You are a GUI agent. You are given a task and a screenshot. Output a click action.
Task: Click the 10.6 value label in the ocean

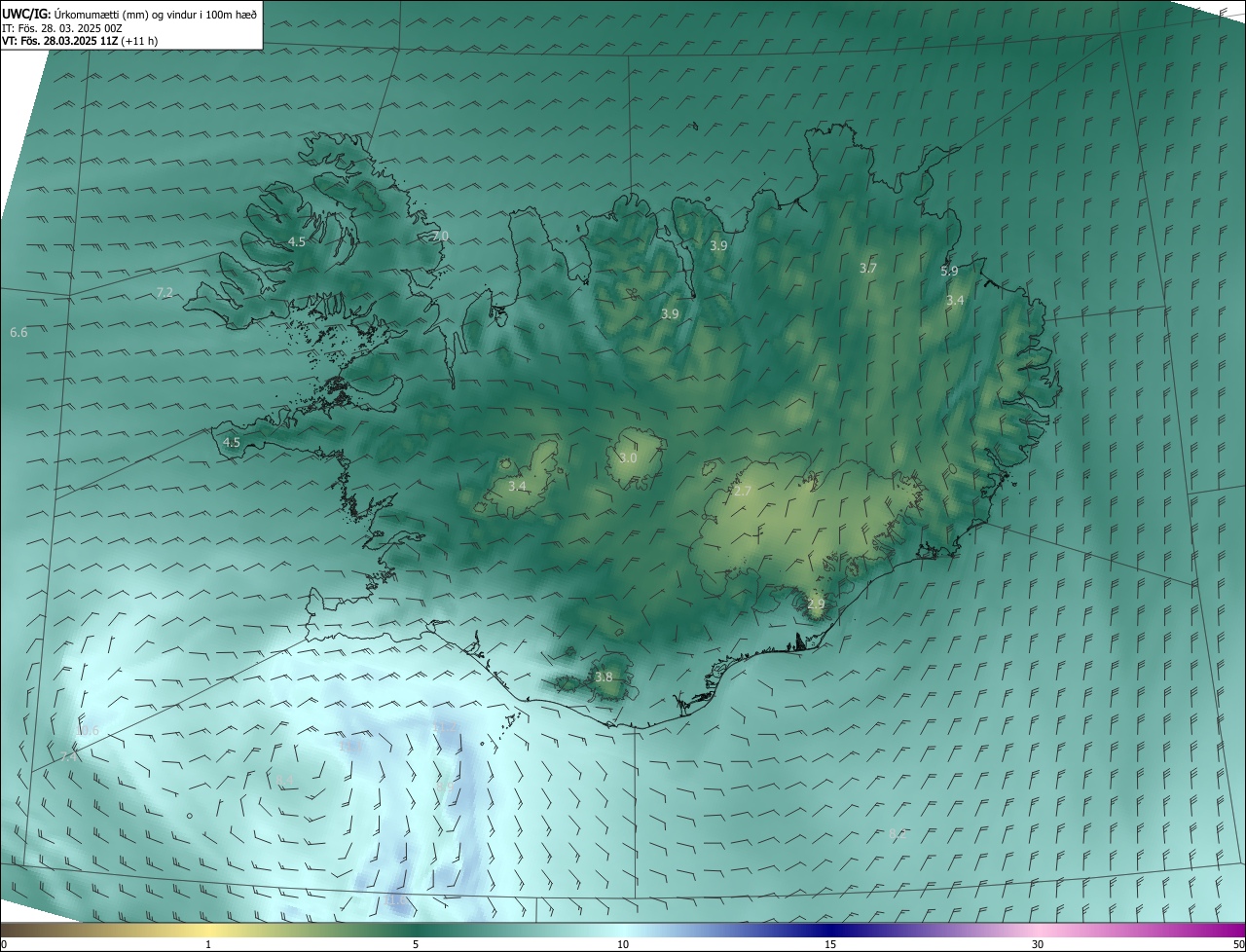(88, 730)
